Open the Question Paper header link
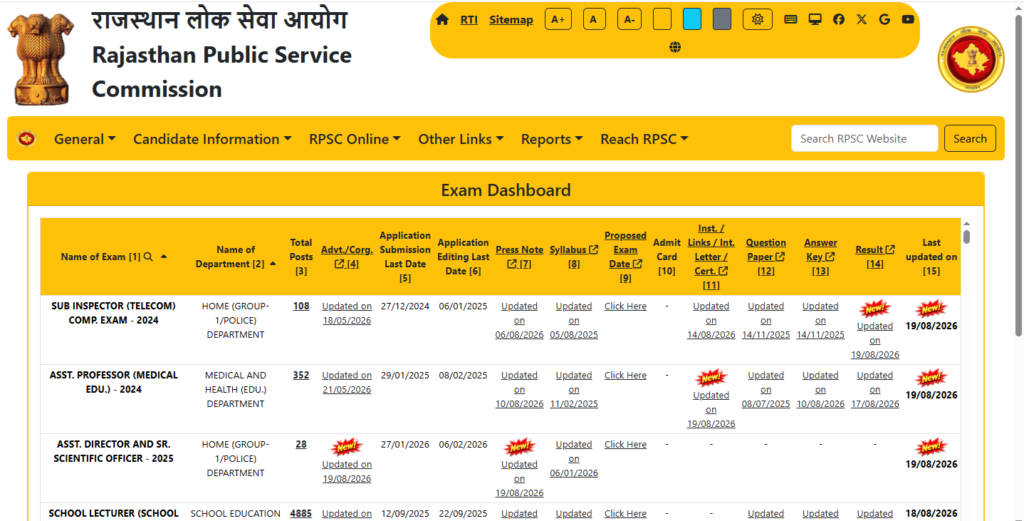 (x=765, y=257)
